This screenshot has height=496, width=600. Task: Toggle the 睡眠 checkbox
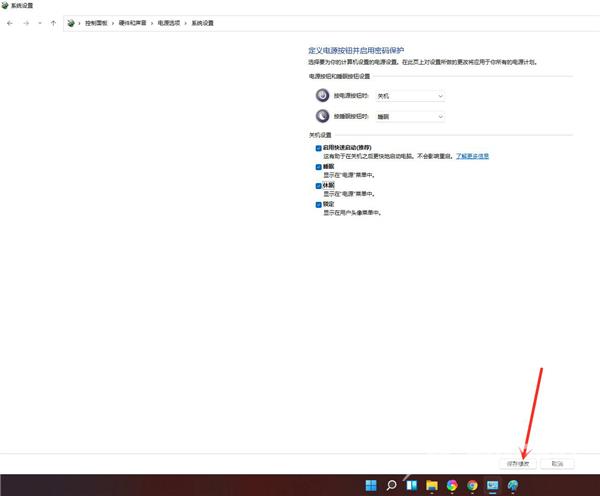point(318,167)
